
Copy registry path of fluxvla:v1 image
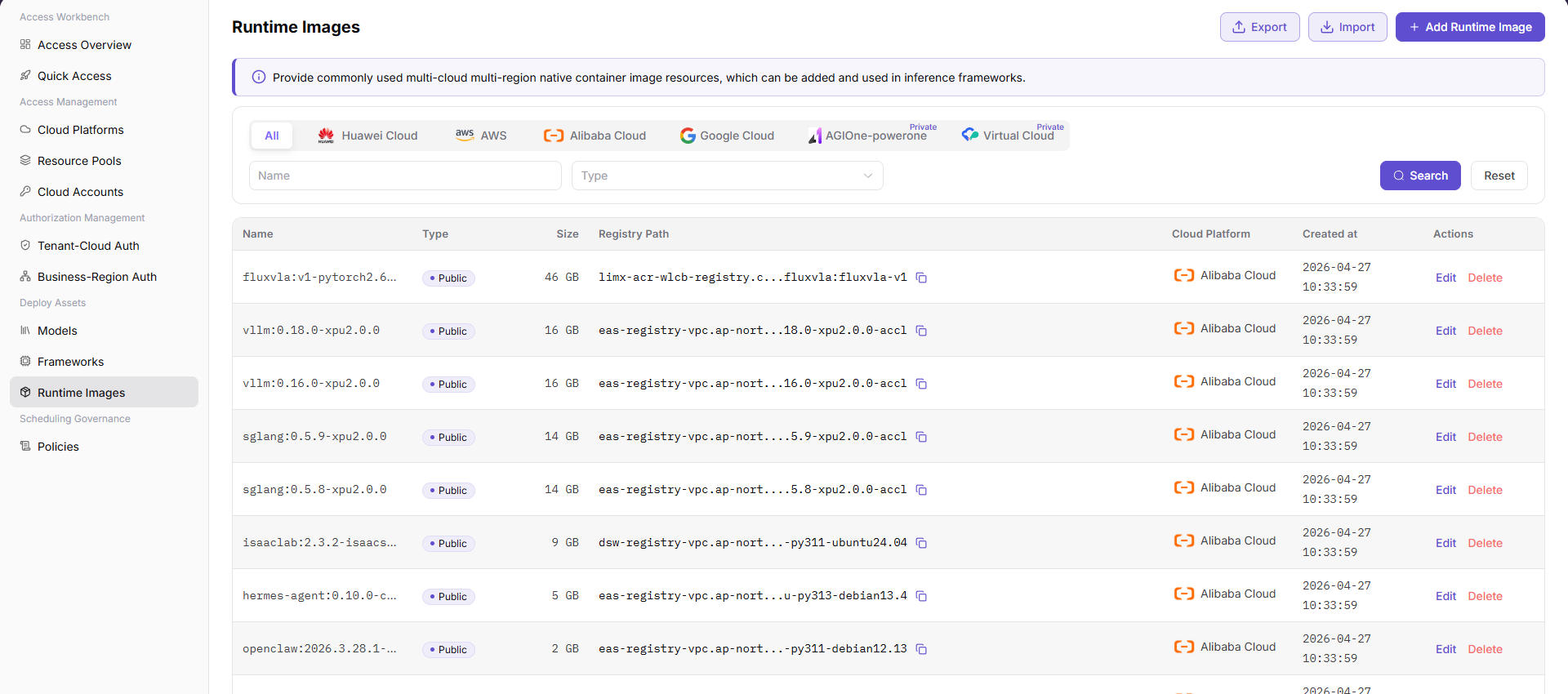[x=921, y=278]
